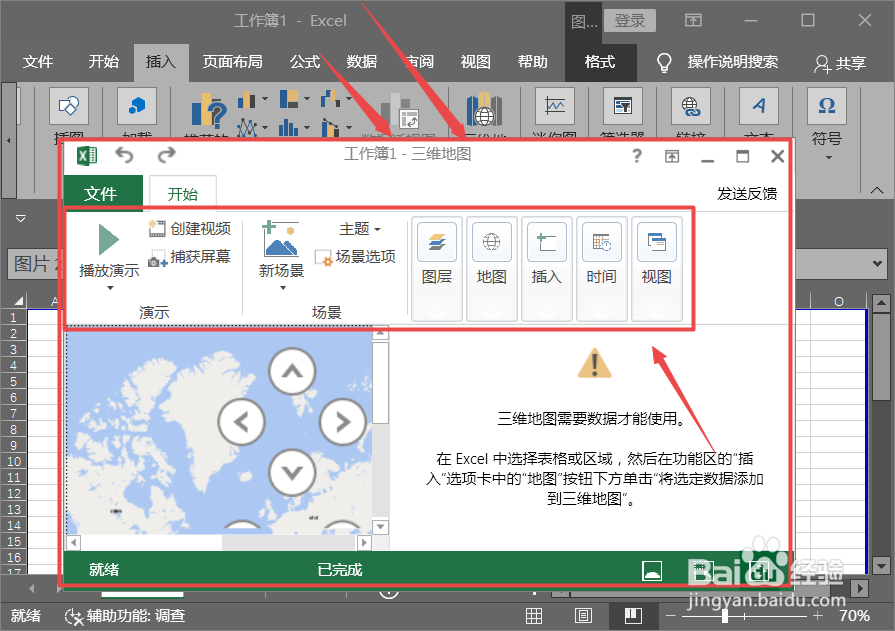Open Excel View (视图) tab

tap(475, 62)
